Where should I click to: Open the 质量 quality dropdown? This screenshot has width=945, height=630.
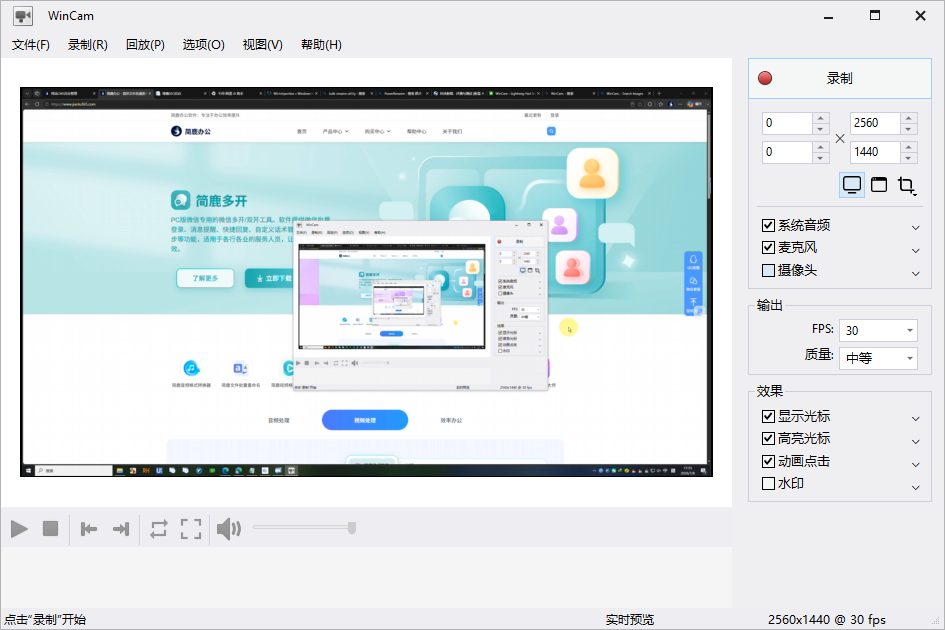tap(878, 358)
